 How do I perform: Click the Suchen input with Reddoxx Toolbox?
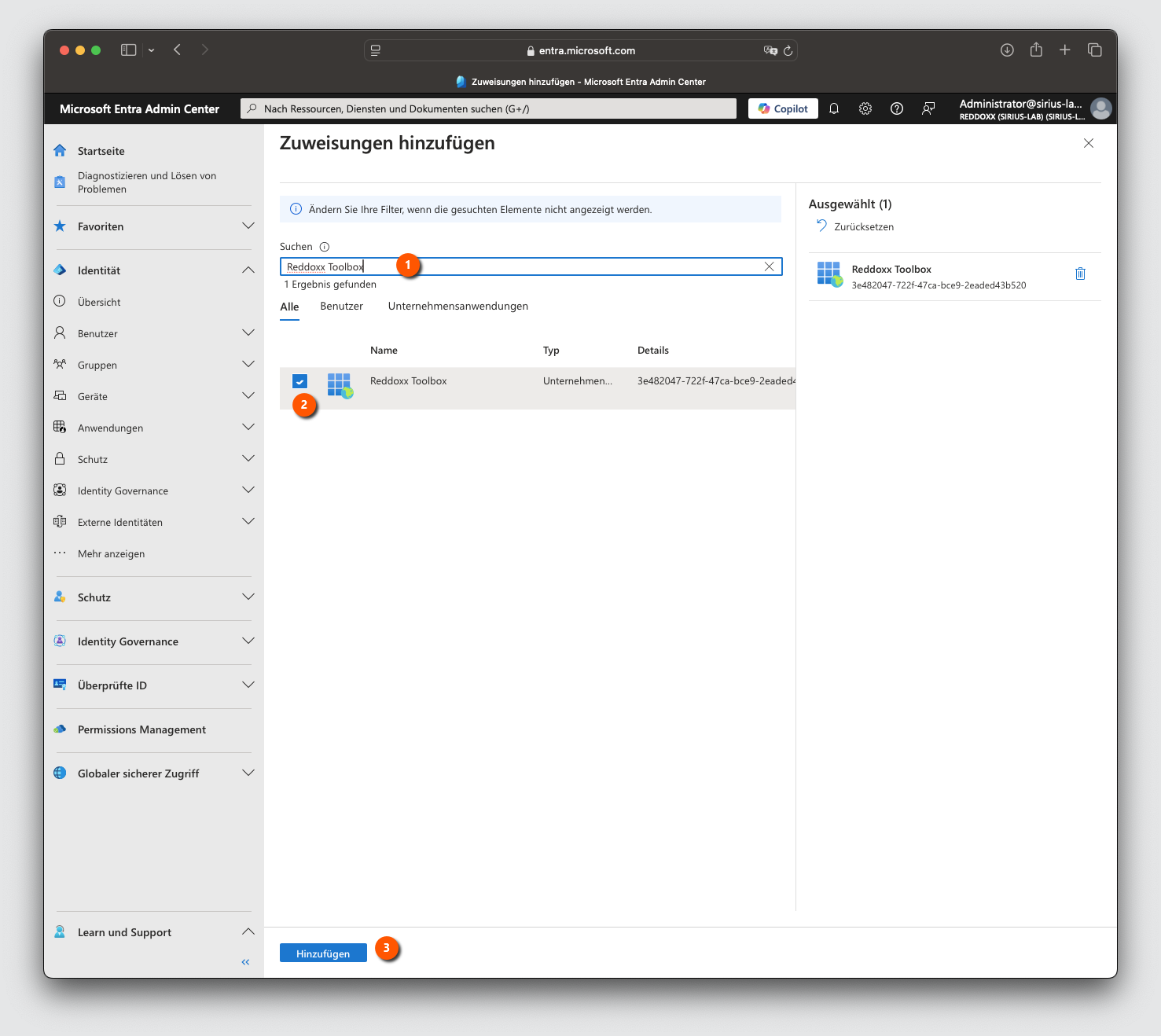[x=531, y=266]
